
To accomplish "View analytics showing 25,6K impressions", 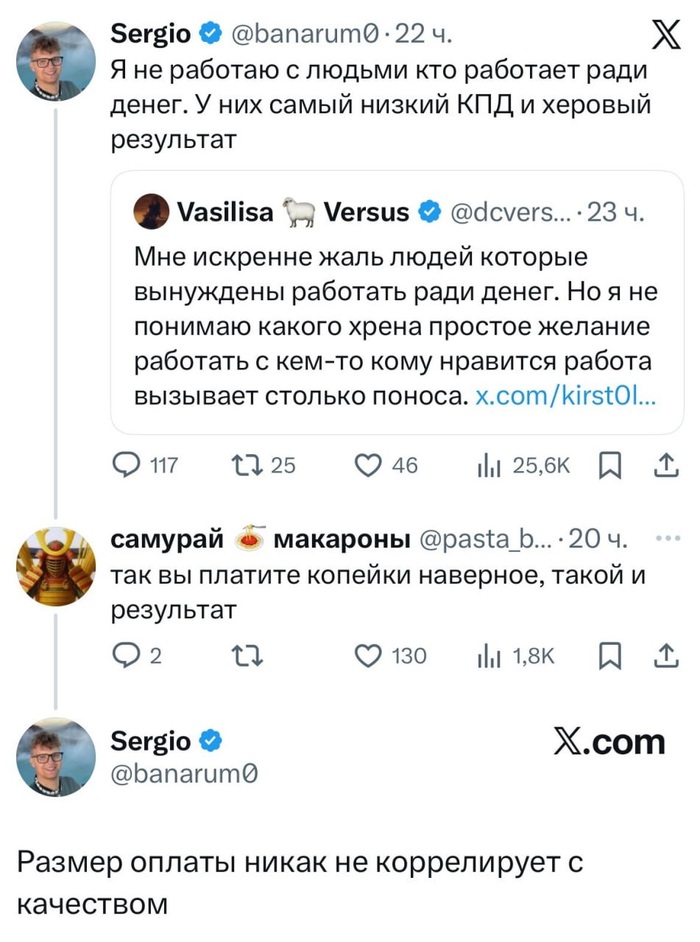I will [x=491, y=463].
